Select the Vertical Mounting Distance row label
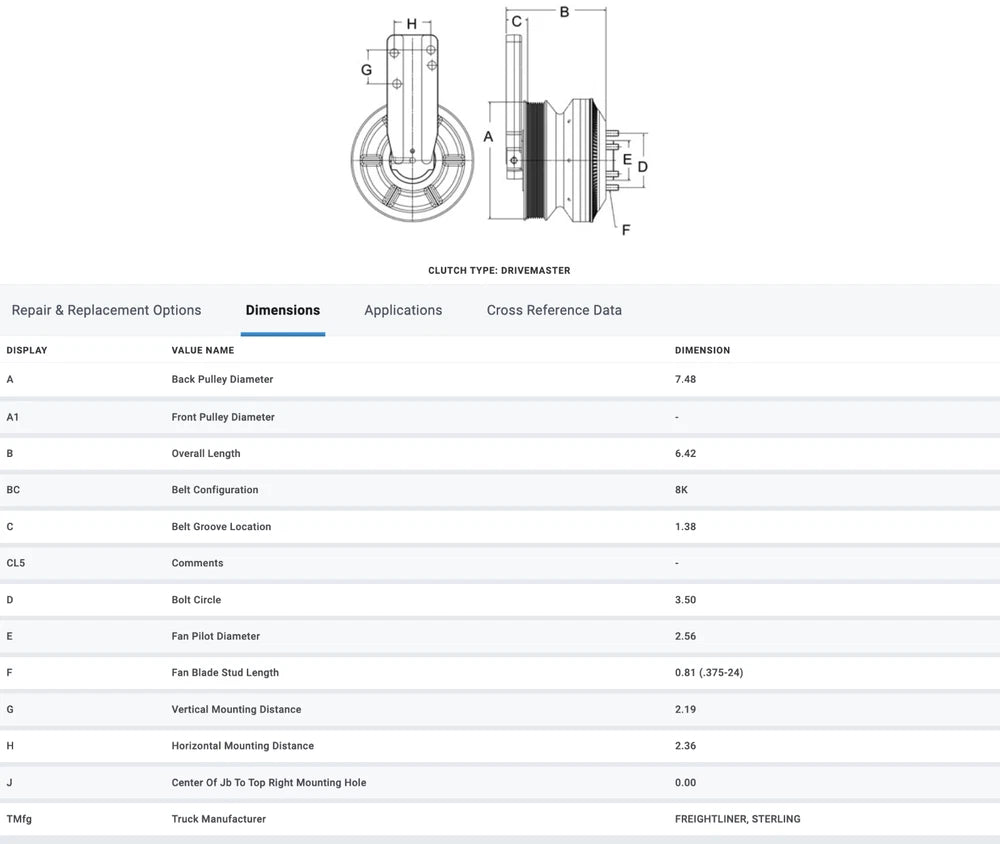Viewport: 1000px width, 844px height. [236, 710]
